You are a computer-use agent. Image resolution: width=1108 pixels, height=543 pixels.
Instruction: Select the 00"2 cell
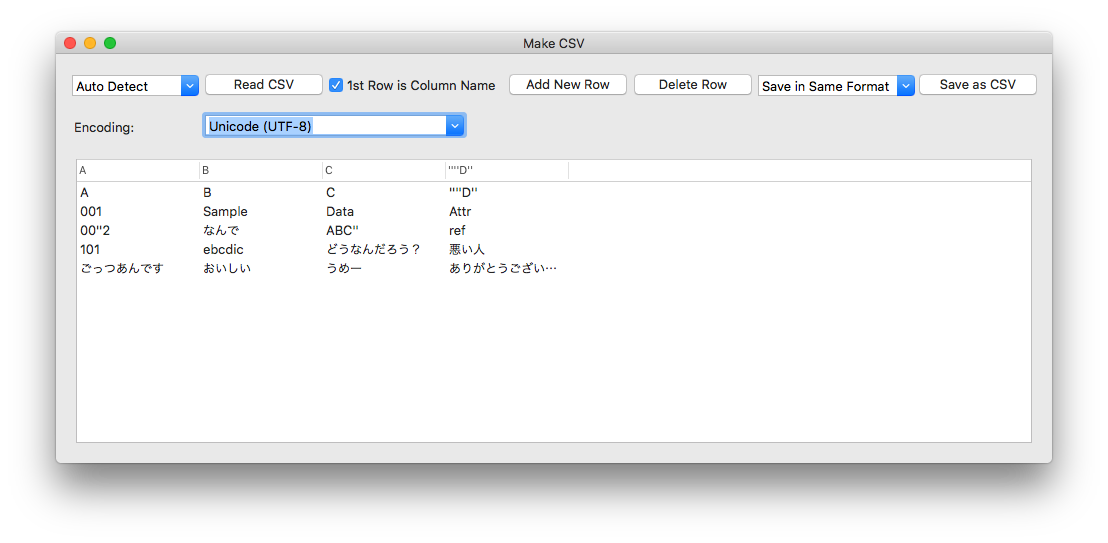[95, 230]
